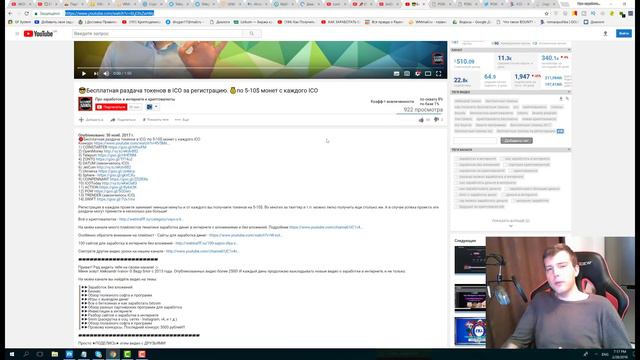This screenshot has height=360, width=640.
Task: Check the 'как заработать деньги' channel tag
Action: pos(457,189)
